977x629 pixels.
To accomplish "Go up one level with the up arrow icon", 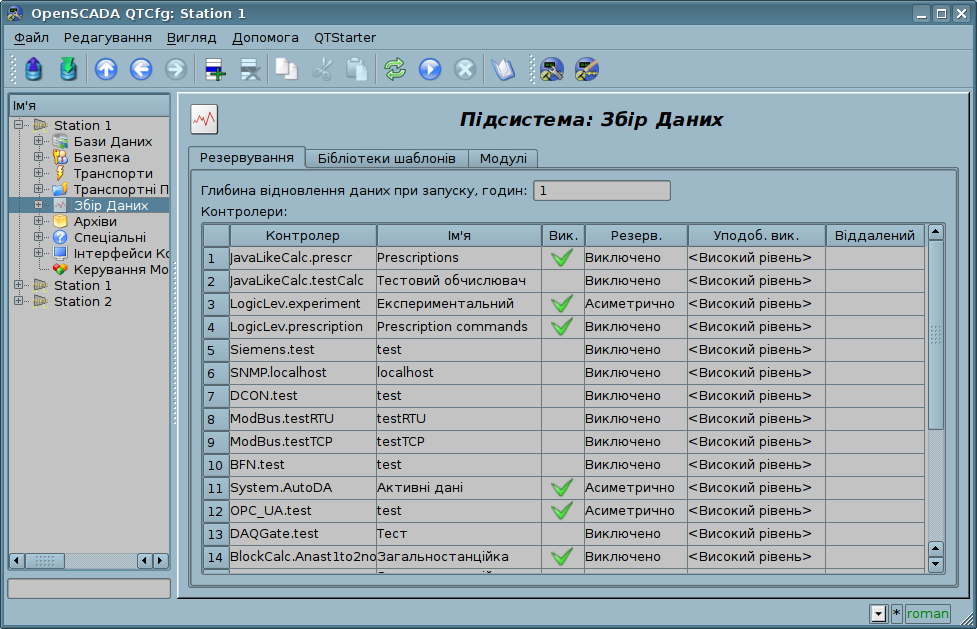I will pyautogui.click(x=106, y=69).
